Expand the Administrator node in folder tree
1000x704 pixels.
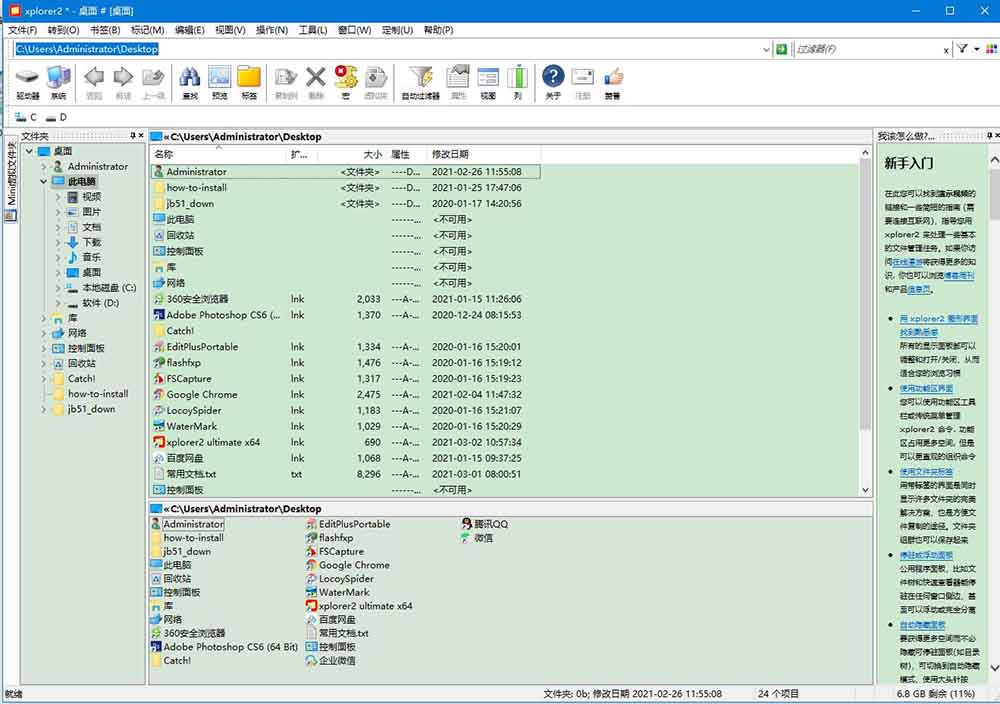tap(44, 166)
